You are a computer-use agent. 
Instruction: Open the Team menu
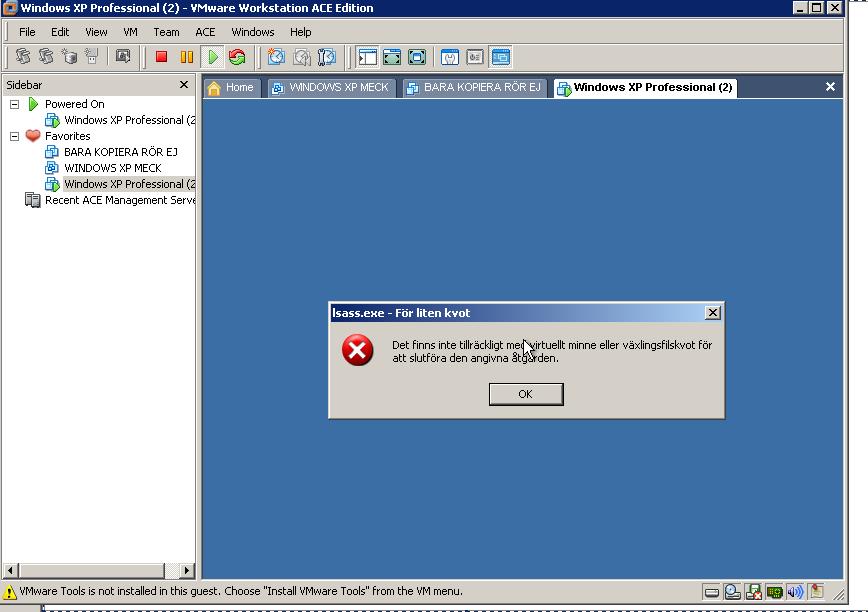click(x=166, y=32)
